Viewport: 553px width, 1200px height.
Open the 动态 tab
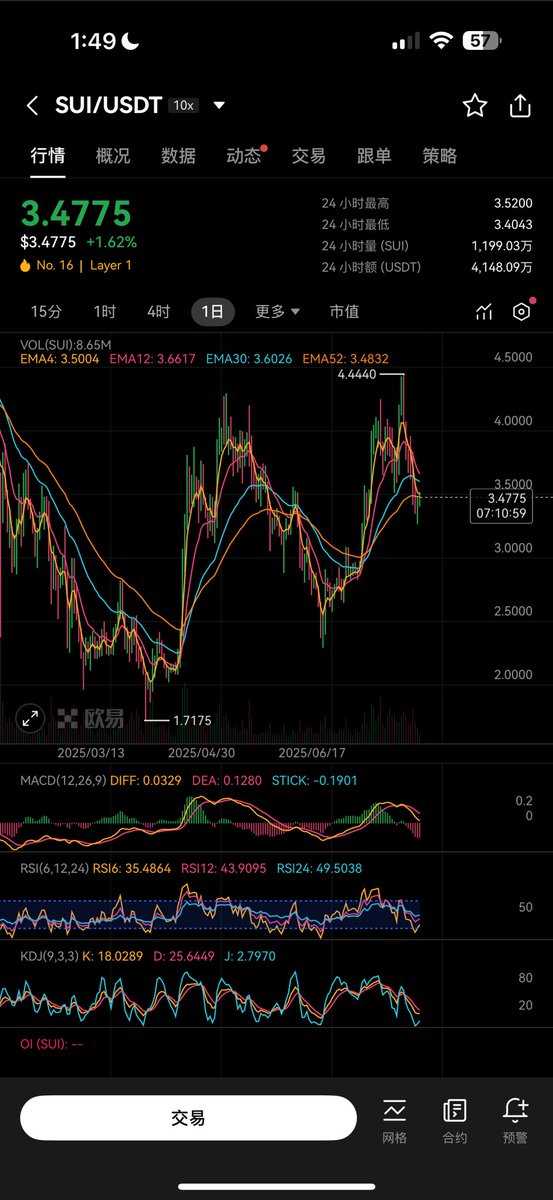[244, 156]
